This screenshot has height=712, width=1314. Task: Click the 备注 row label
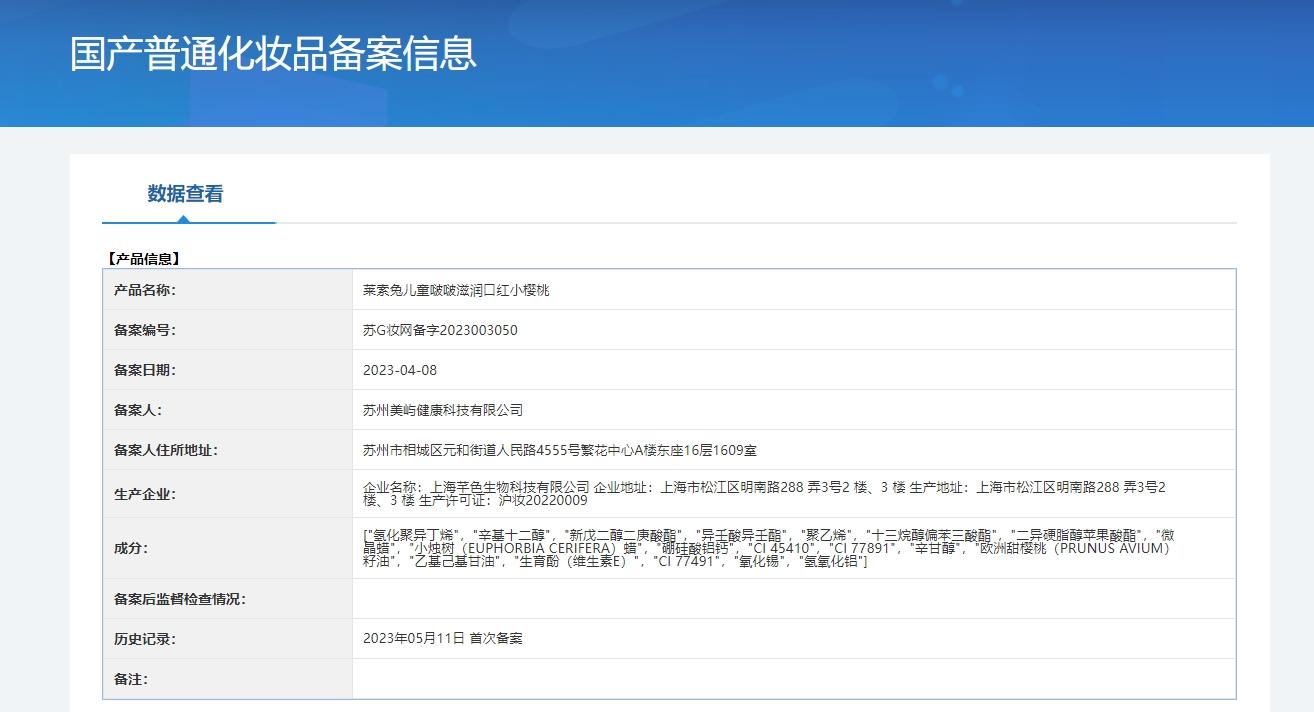(x=131, y=679)
